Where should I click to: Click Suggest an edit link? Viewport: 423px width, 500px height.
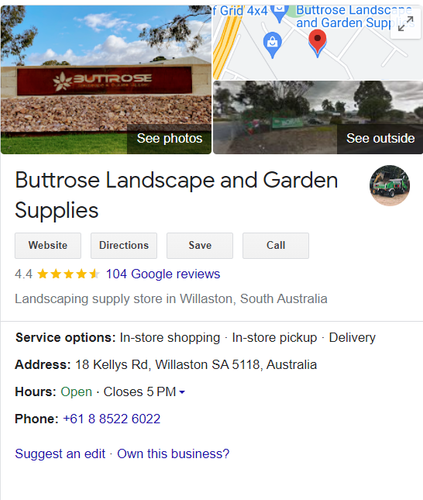click(x=60, y=454)
